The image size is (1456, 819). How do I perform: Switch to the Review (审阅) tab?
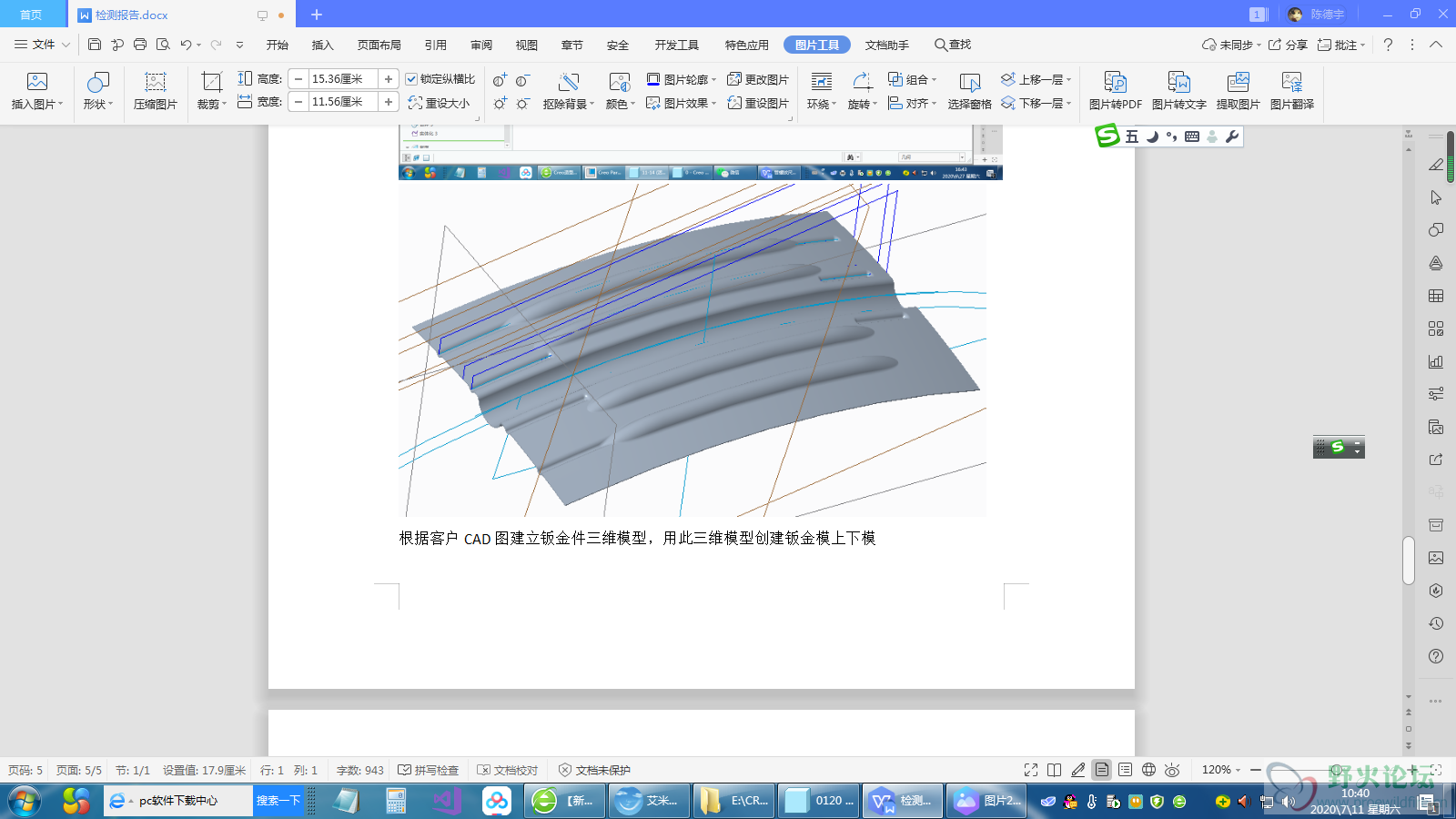click(481, 45)
